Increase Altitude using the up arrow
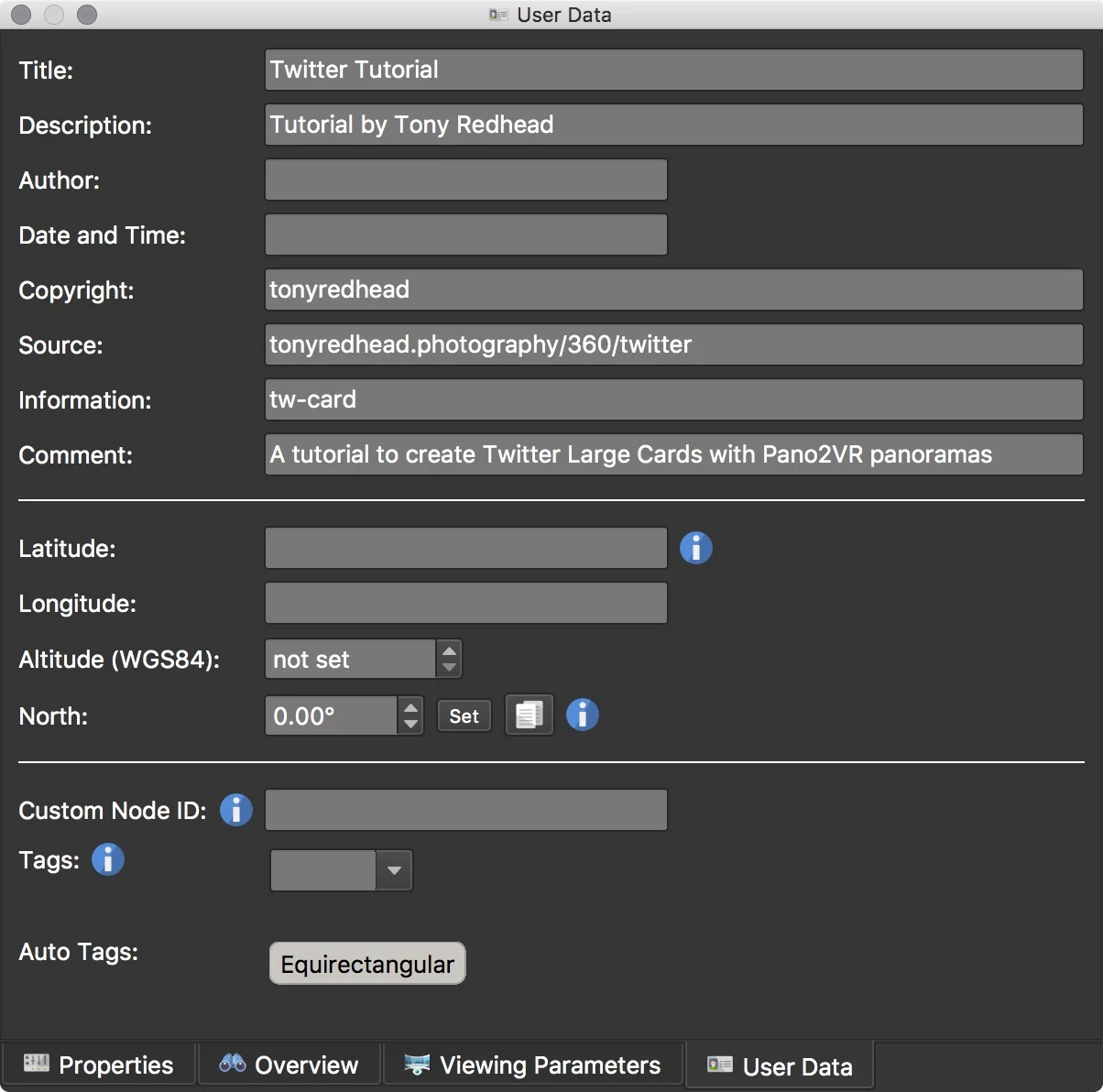 coord(449,651)
